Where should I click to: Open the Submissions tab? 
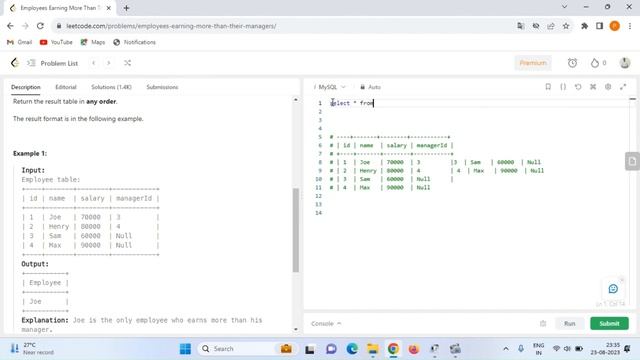pos(162,87)
